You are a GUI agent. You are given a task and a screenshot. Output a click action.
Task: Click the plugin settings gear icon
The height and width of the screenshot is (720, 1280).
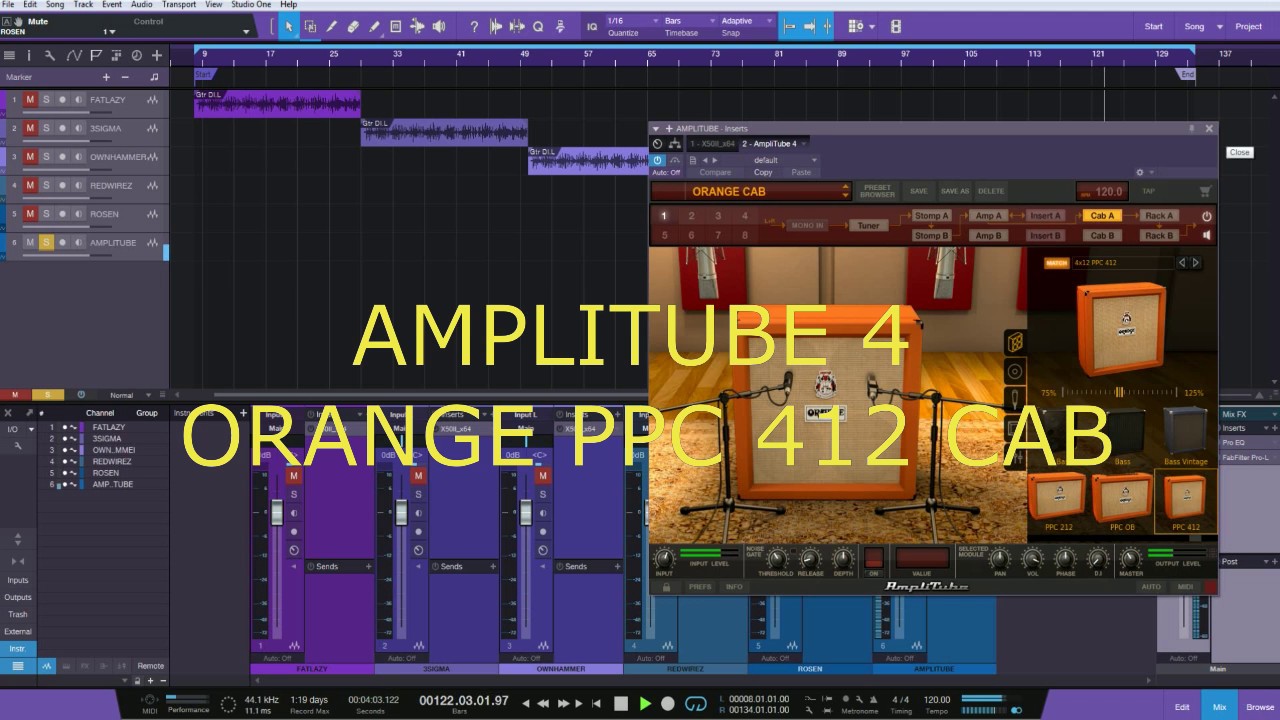point(1139,172)
